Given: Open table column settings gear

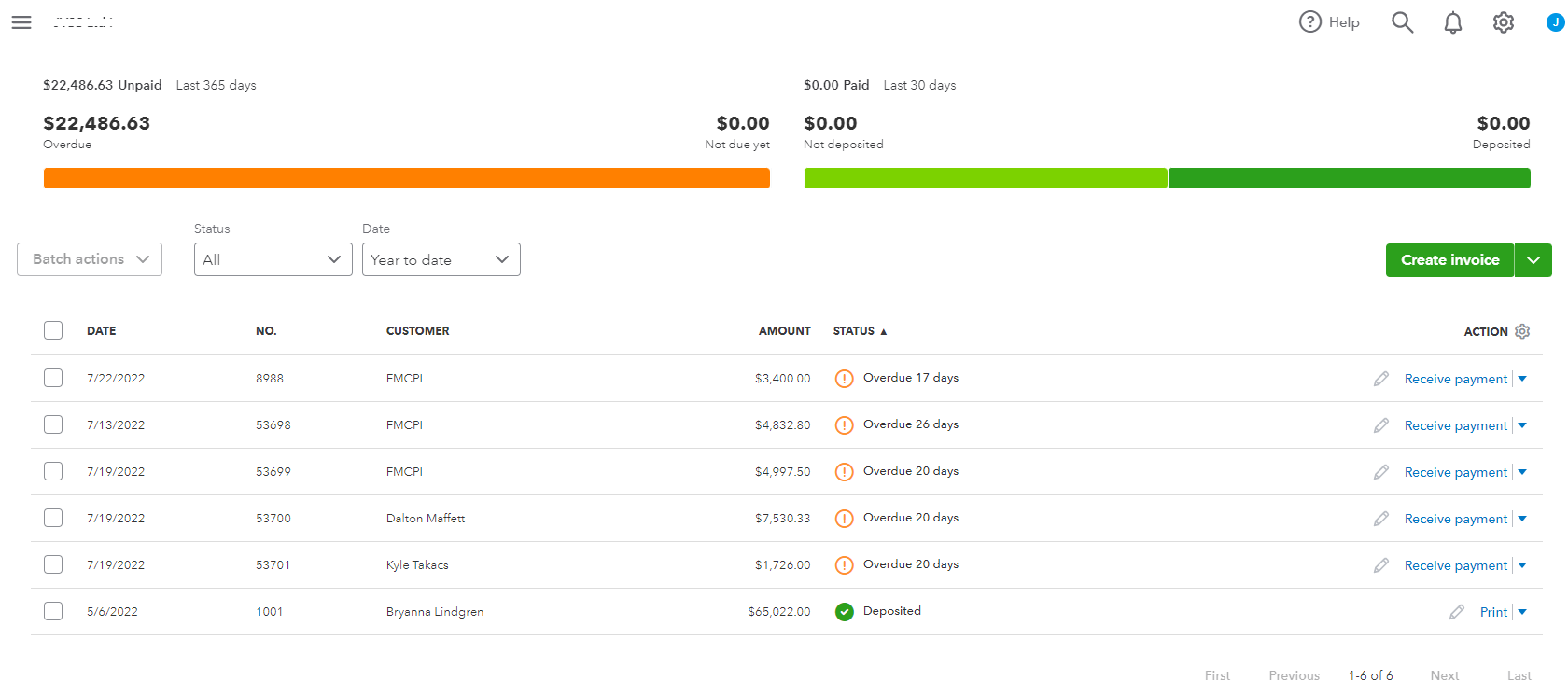Looking at the screenshot, I should pos(1522,331).
